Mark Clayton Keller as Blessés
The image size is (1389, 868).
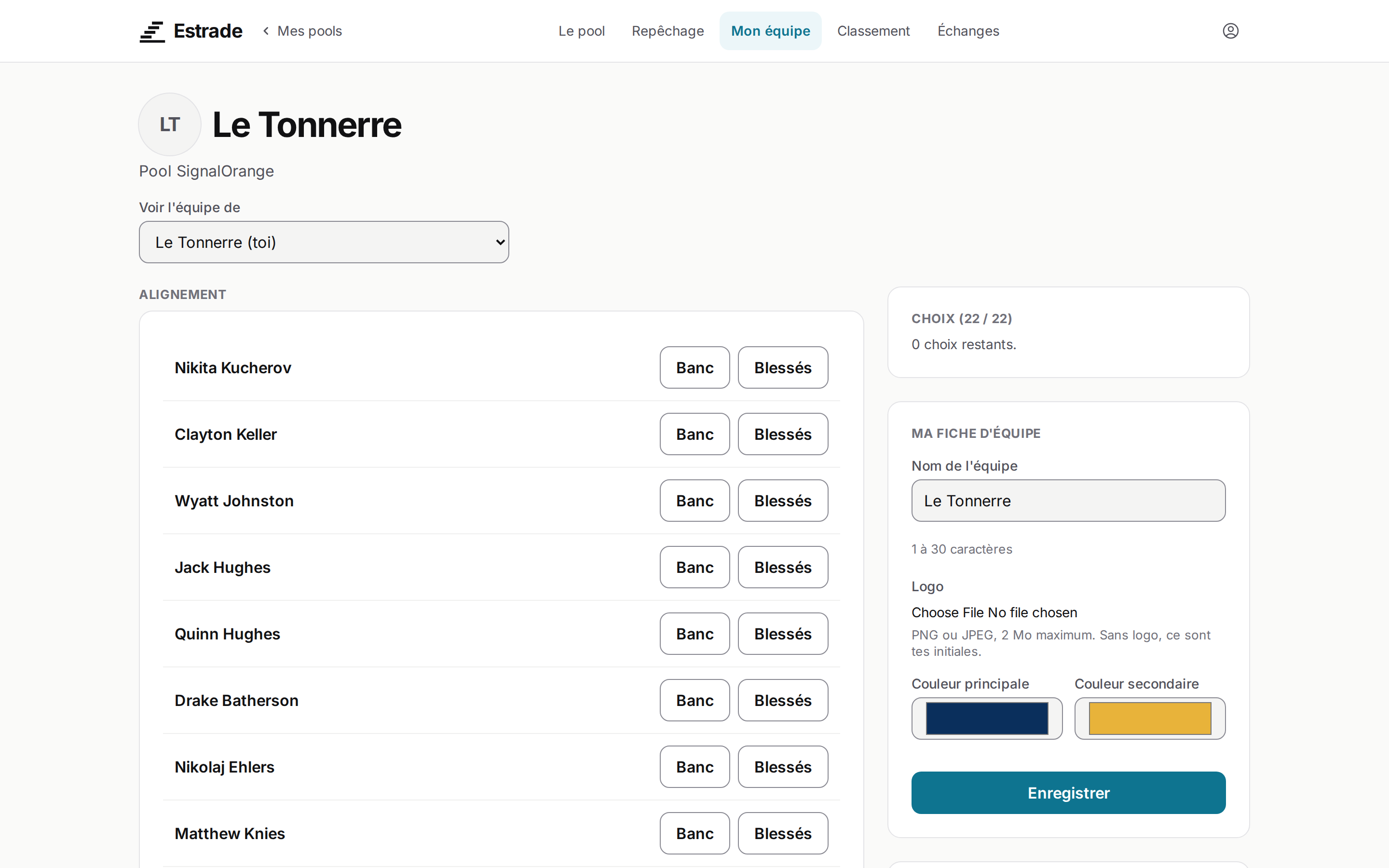coord(782,434)
